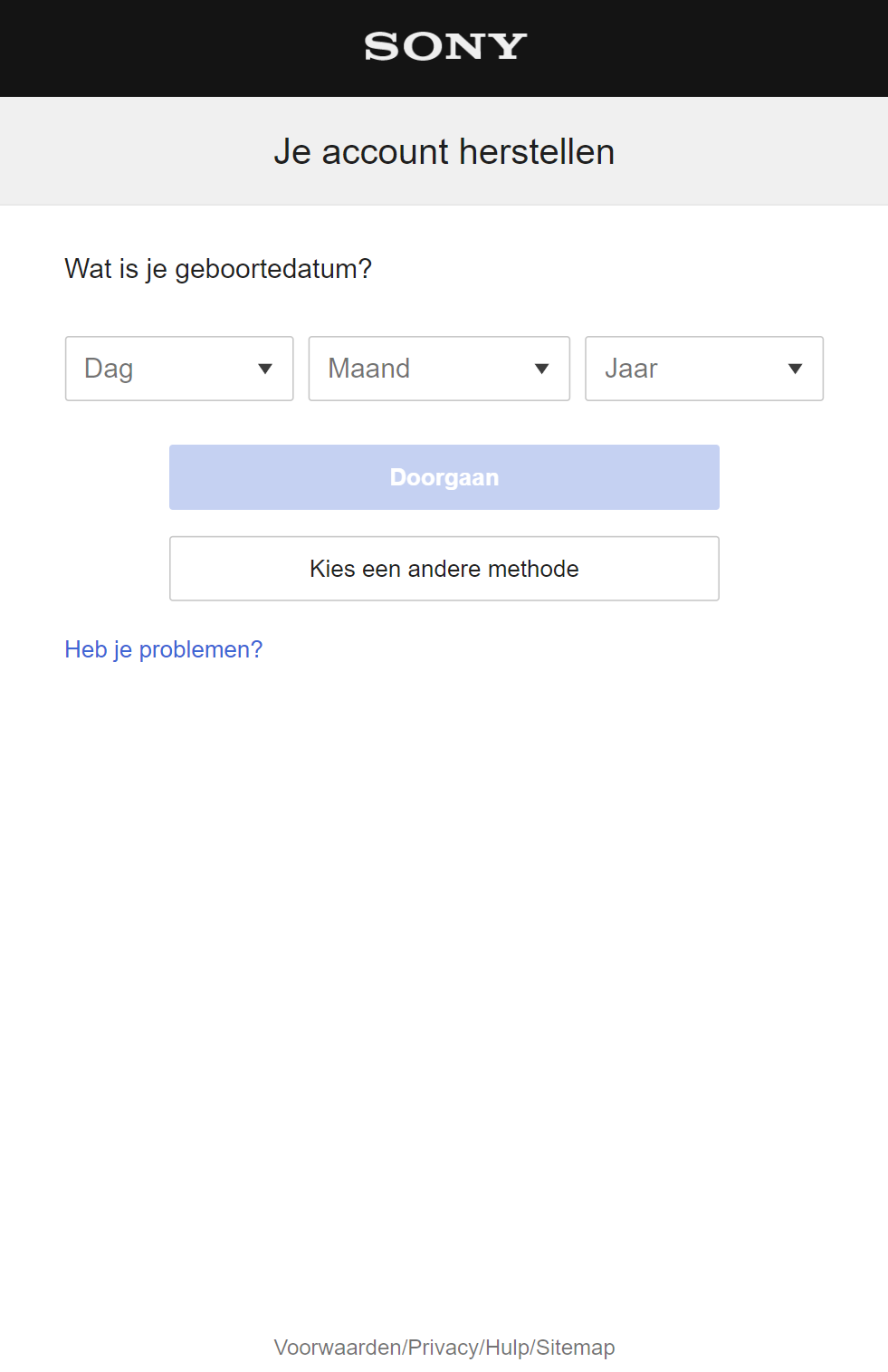
Task: Click the Sony logo in the header
Action: point(444,46)
